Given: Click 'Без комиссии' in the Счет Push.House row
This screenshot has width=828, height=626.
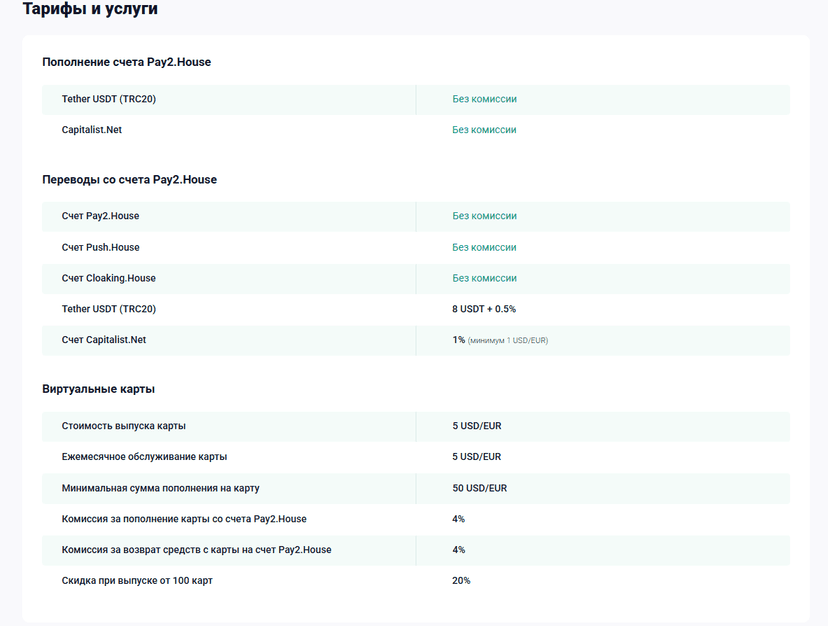Looking at the screenshot, I should tap(484, 247).
